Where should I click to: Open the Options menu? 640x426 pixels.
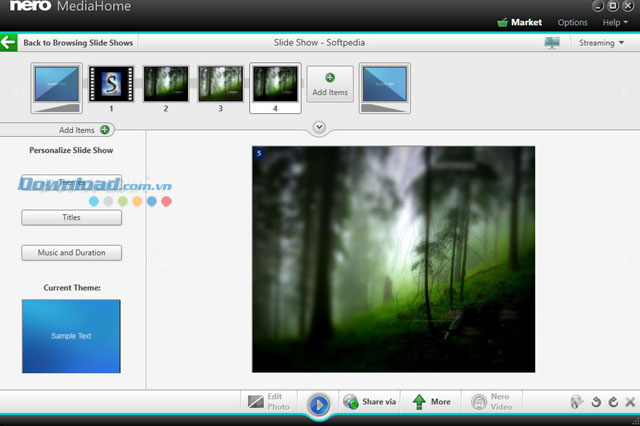click(572, 22)
